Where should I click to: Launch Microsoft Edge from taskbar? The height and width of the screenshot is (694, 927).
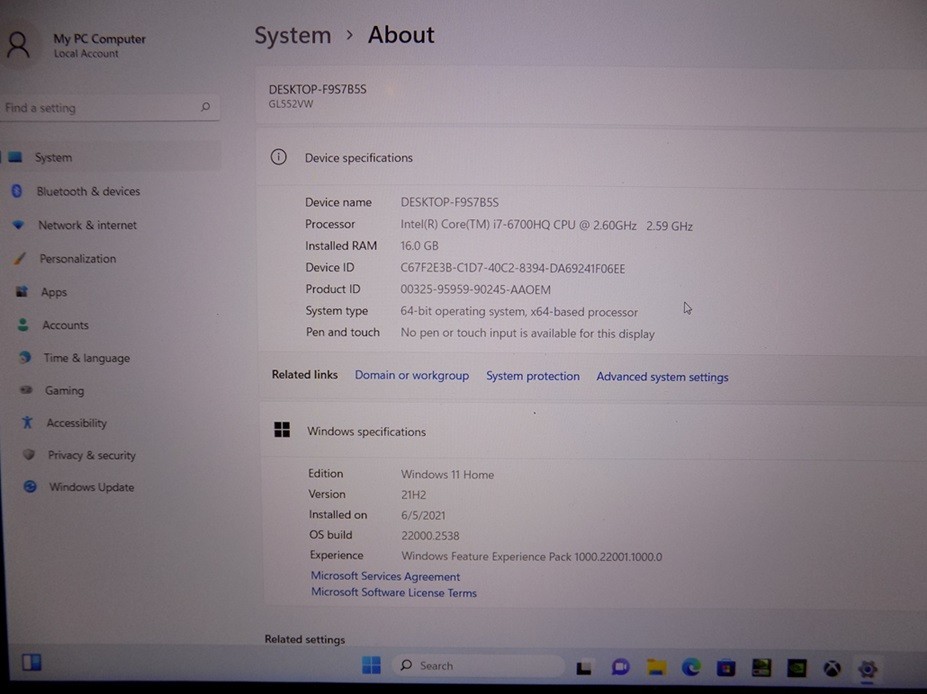click(x=691, y=667)
